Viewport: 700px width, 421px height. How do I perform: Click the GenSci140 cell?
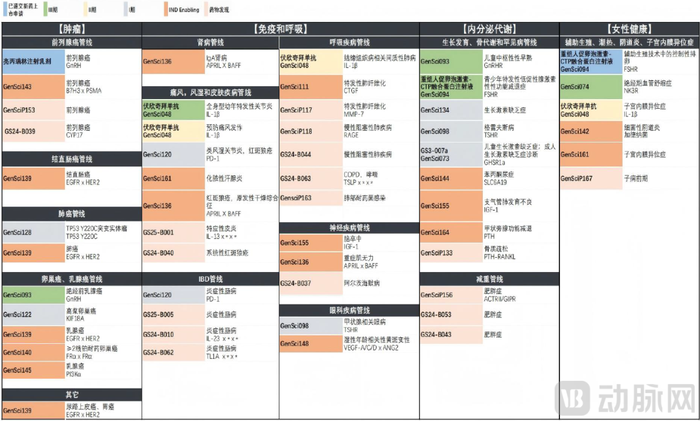[33, 352]
